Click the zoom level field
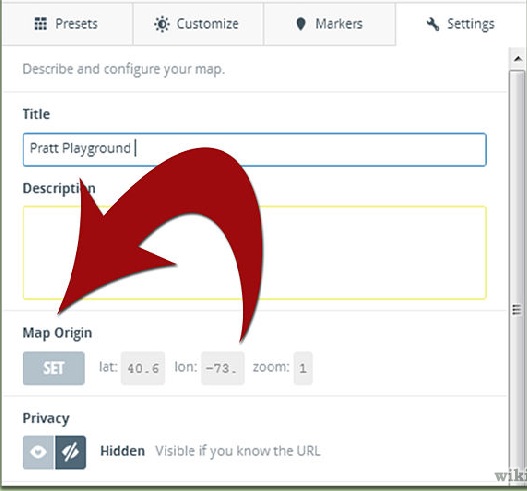The width and height of the screenshot is (527, 491). click(x=303, y=368)
